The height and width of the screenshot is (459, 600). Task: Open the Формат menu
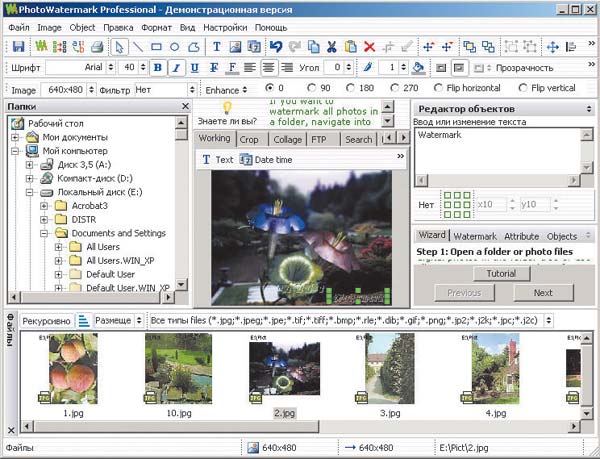[x=157, y=28]
